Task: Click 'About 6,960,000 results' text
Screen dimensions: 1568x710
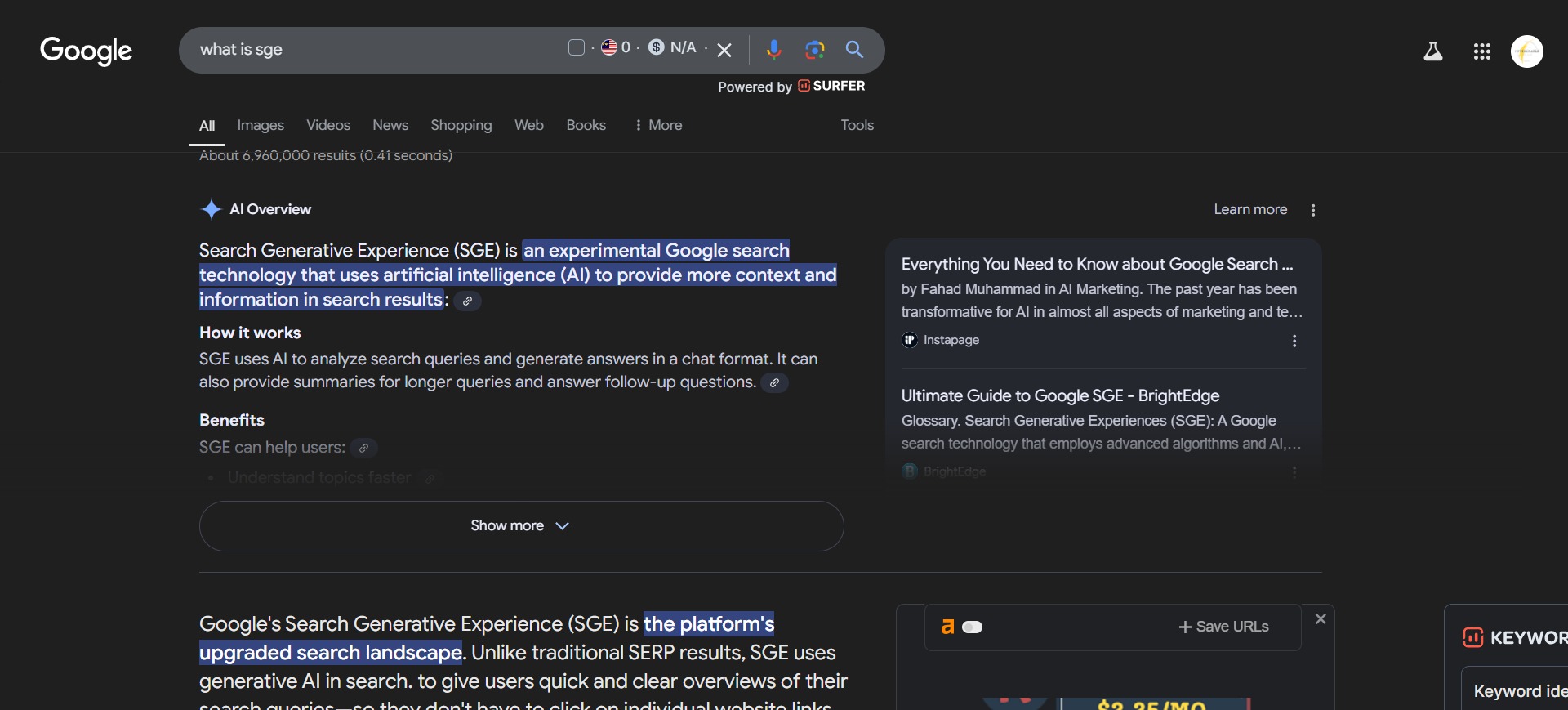Action: (x=326, y=155)
